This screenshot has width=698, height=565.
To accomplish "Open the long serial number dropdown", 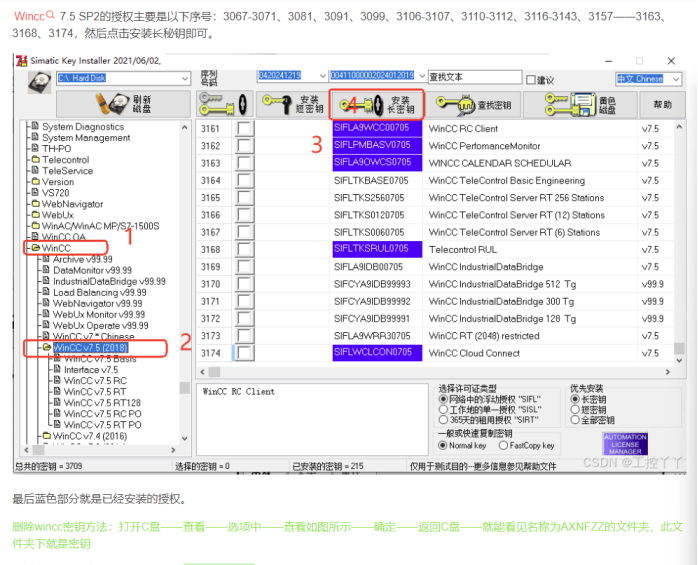I will point(422,76).
